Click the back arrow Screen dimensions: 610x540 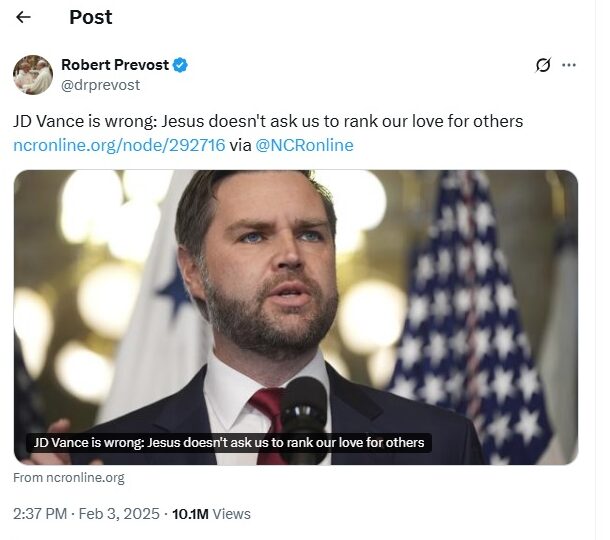(23, 17)
